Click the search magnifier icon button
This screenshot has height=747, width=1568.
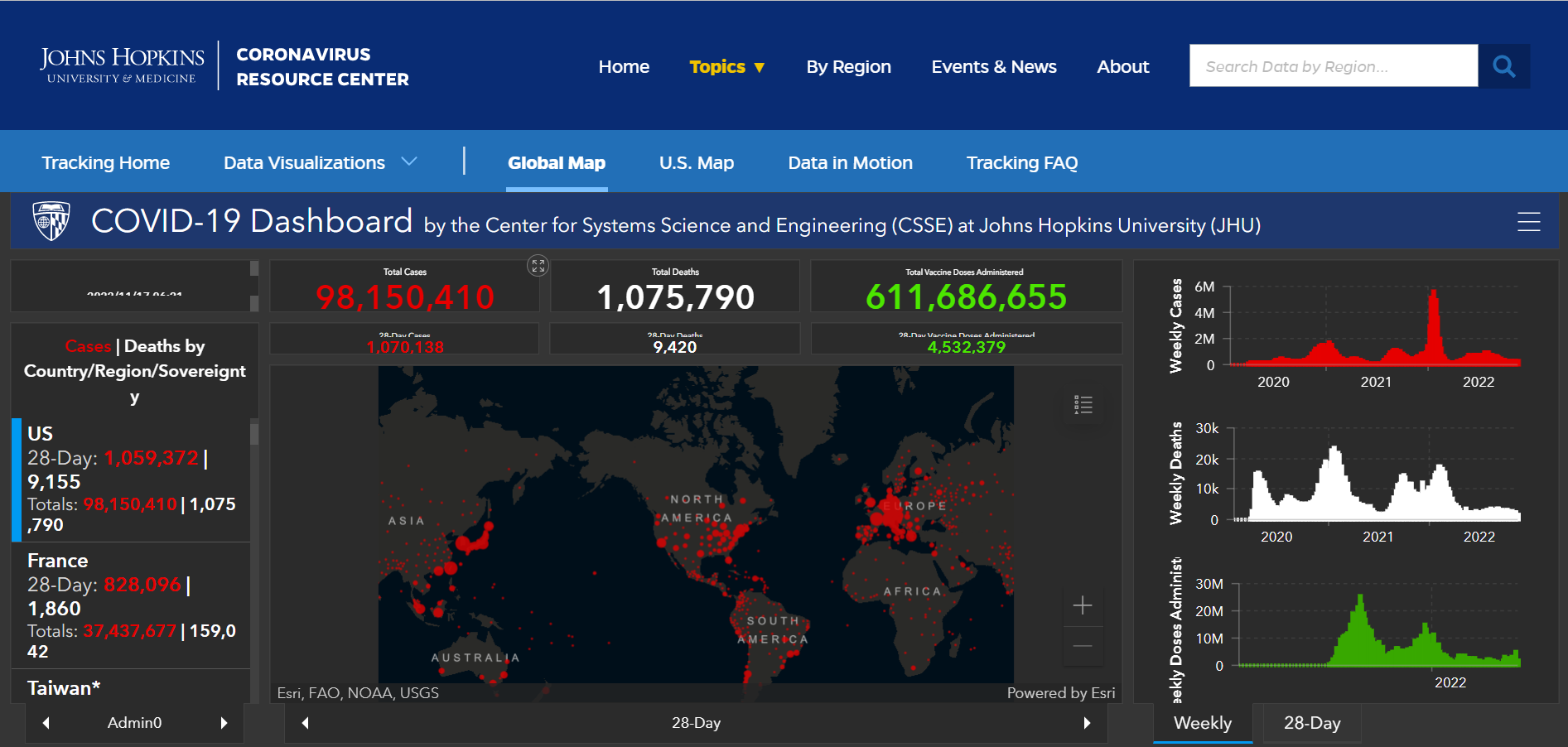pos(1503,66)
